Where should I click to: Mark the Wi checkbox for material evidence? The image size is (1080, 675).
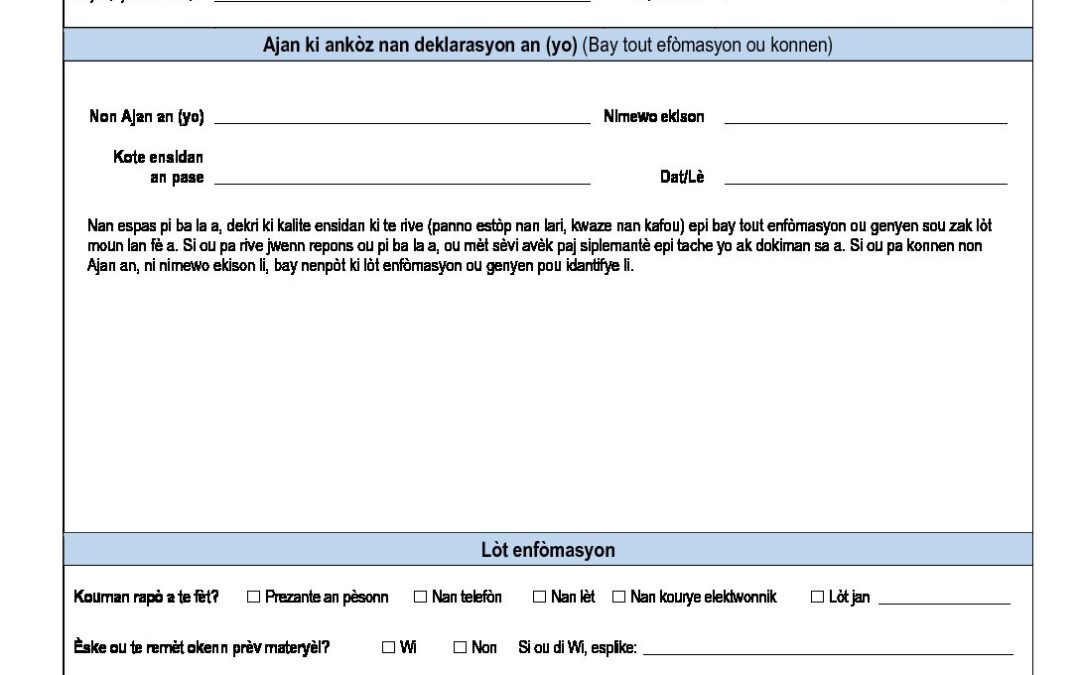click(388, 648)
